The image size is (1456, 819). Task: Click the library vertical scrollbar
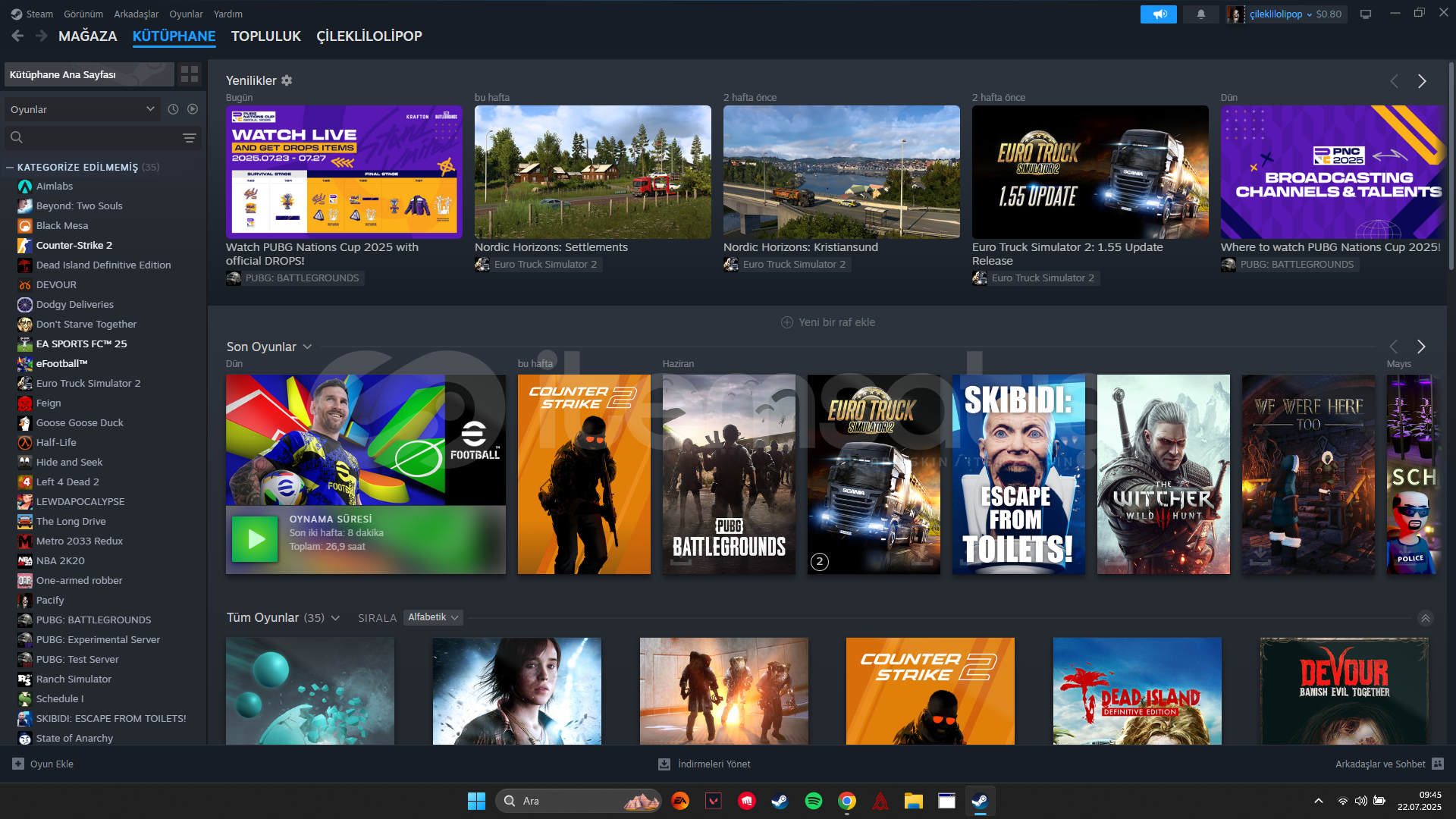pyautogui.click(x=1451, y=167)
